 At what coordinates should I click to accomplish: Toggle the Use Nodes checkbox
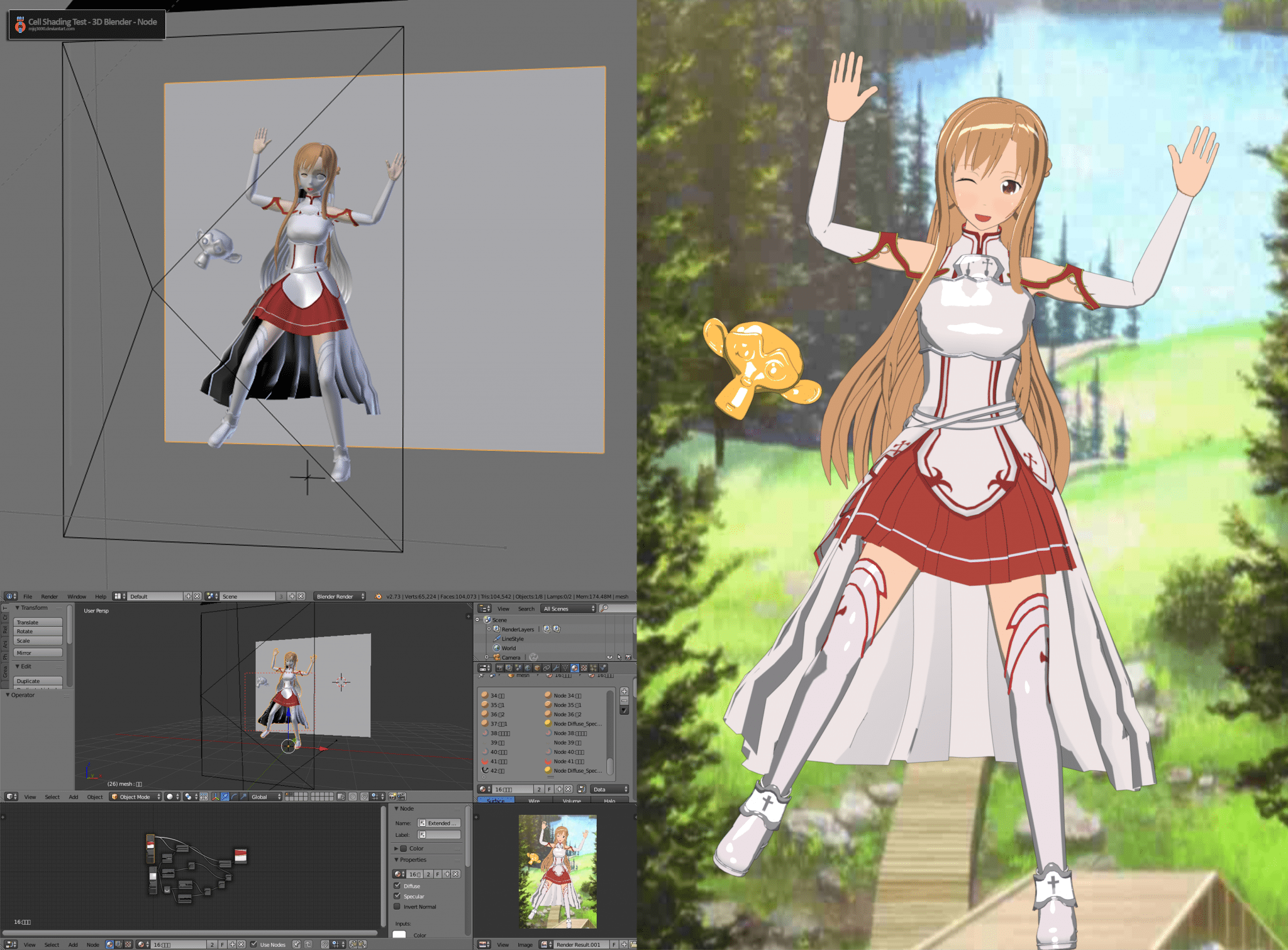coord(254,944)
